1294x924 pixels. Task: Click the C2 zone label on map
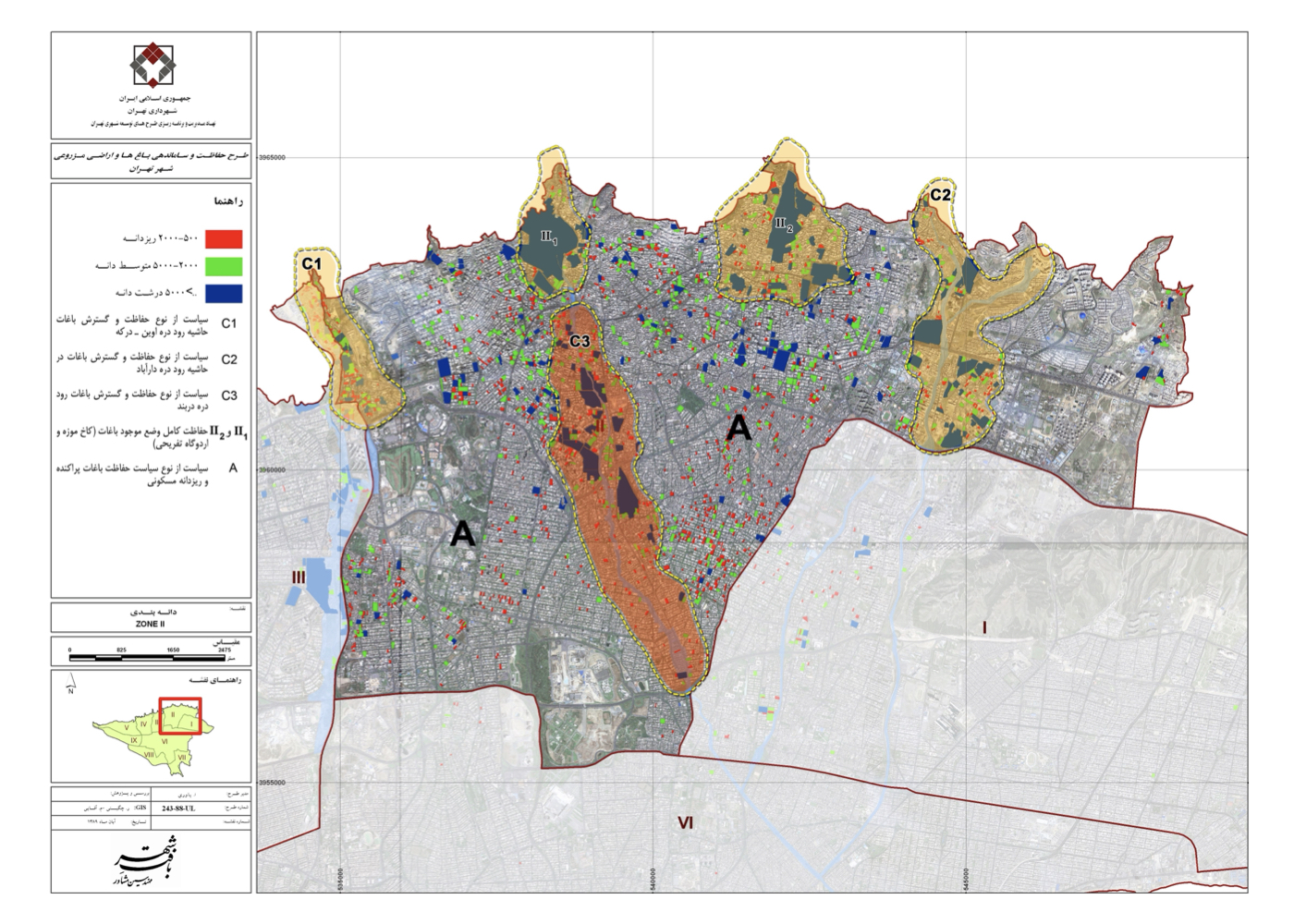pyautogui.click(x=940, y=195)
